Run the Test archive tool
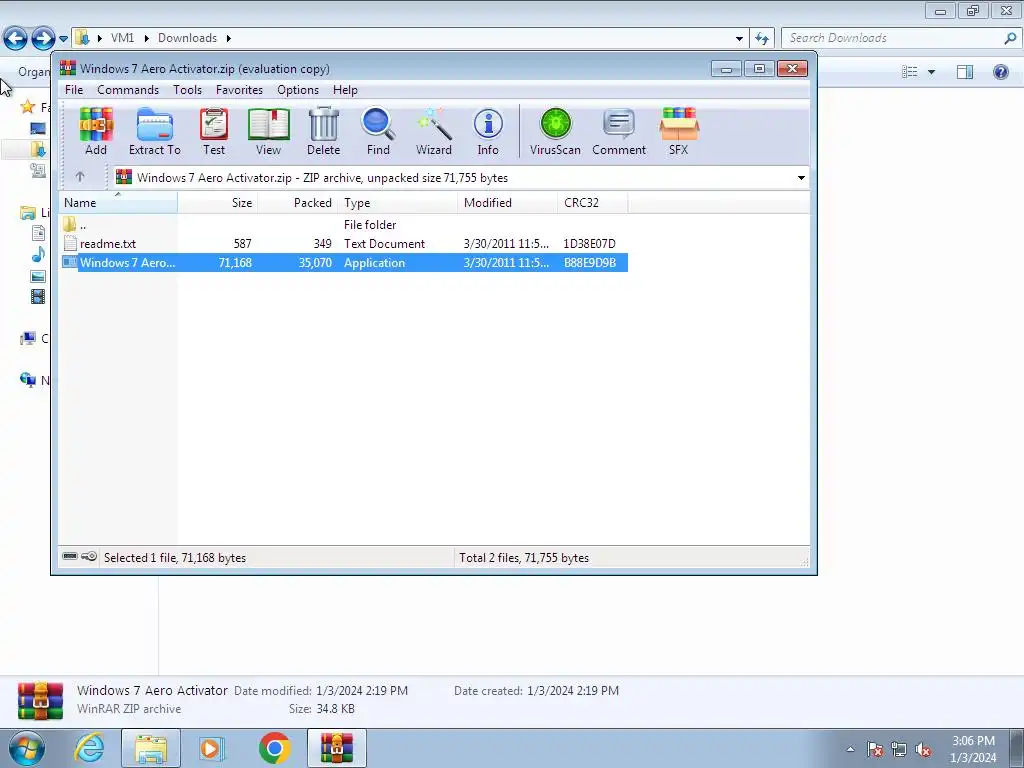Viewport: 1024px width, 768px height. [214, 131]
